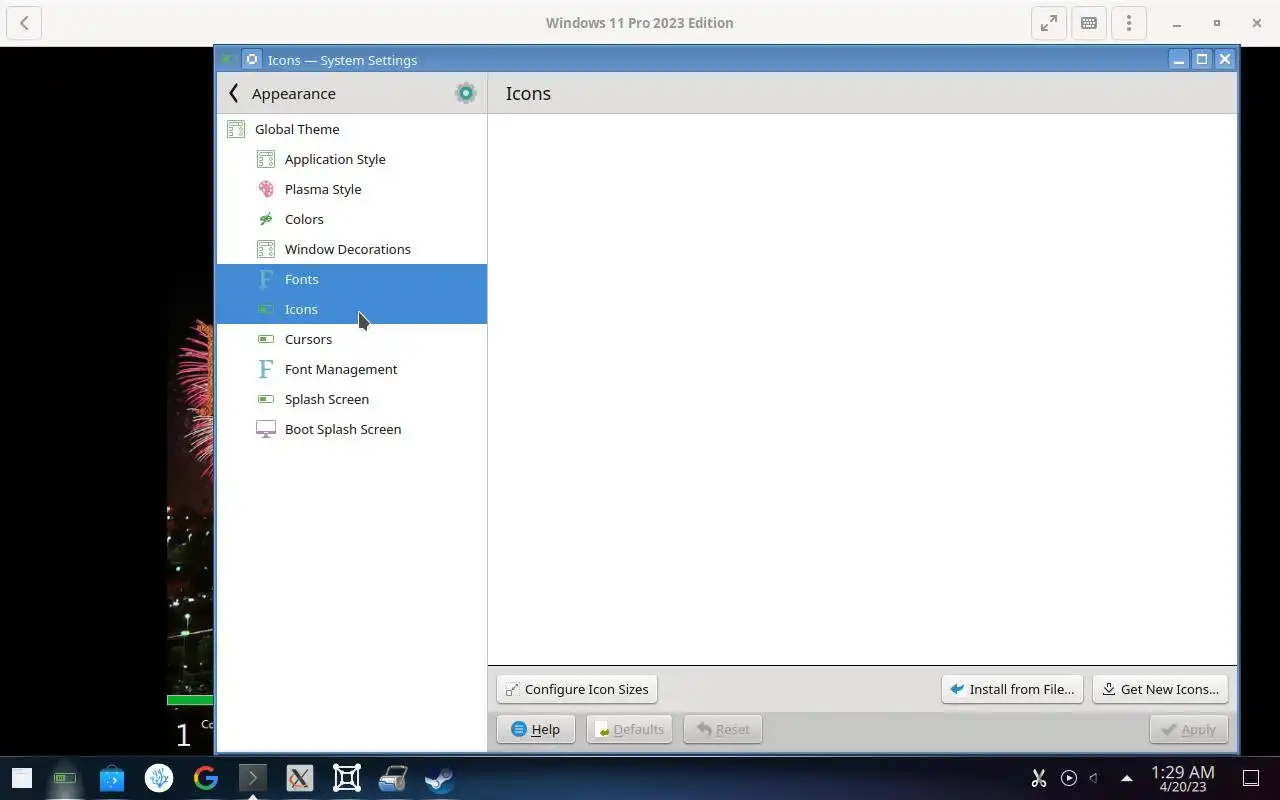Select the Font Management label

tap(341, 369)
